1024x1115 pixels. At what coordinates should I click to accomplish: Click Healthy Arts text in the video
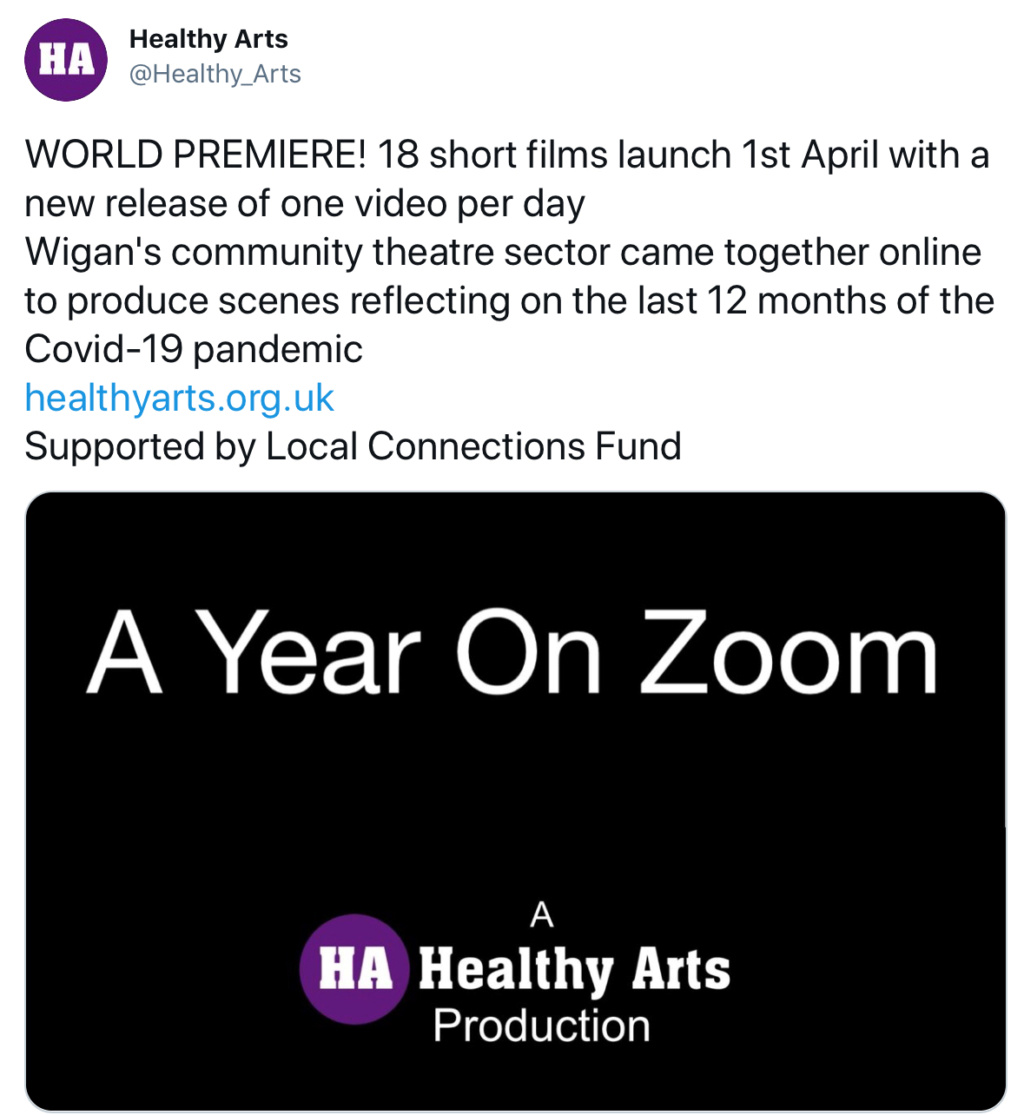574,969
